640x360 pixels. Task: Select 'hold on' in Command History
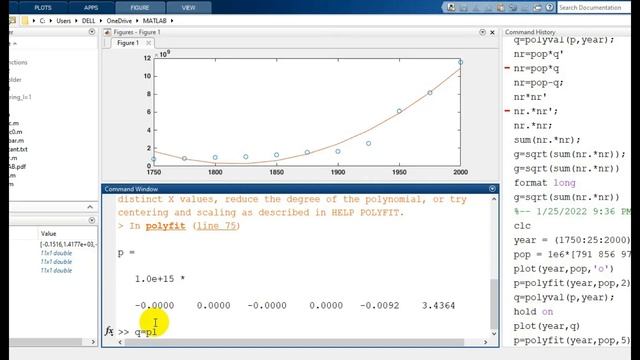pos(533,311)
